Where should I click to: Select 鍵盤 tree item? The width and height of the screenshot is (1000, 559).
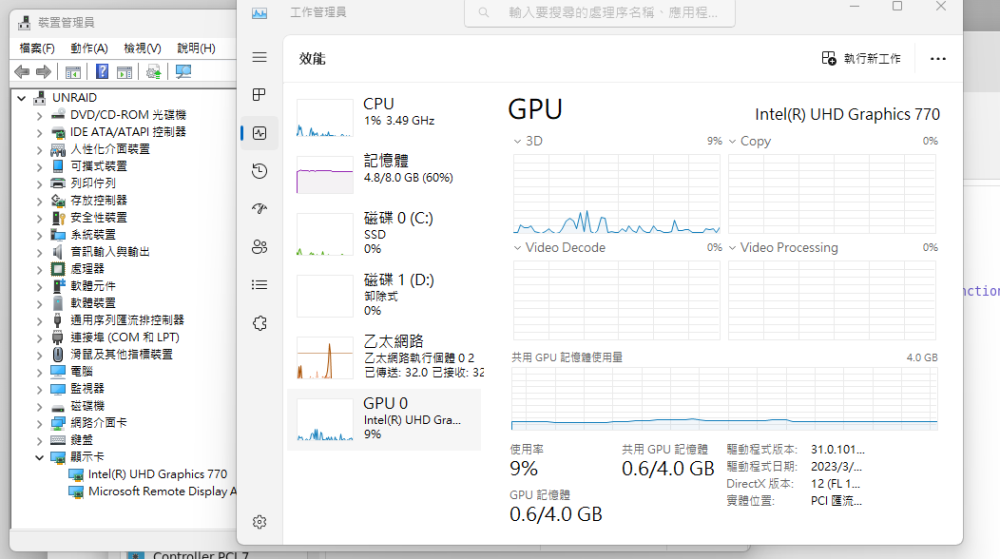coord(82,440)
